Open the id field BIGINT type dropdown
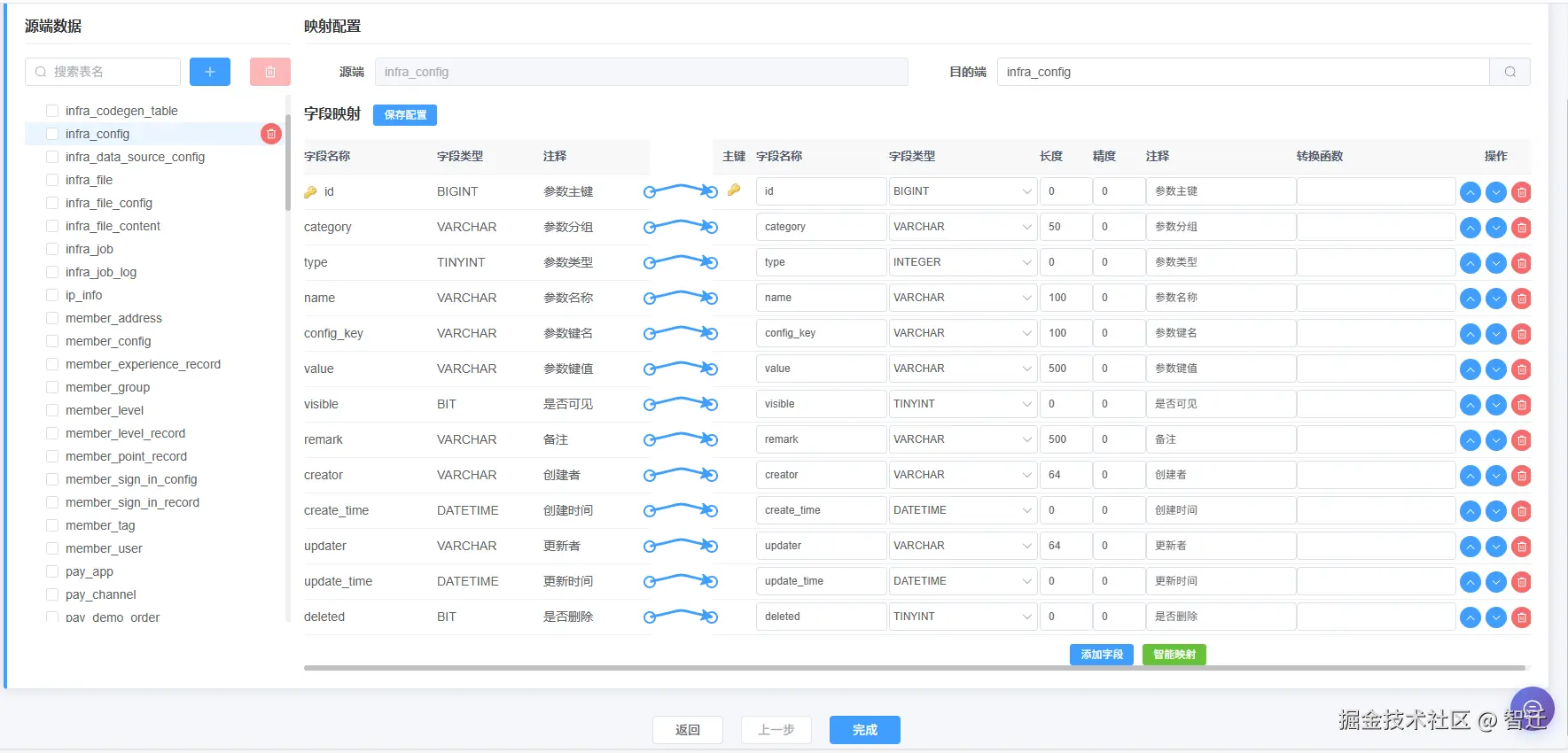Image resolution: width=1568 pixels, height=753 pixels. pos(963,191)
